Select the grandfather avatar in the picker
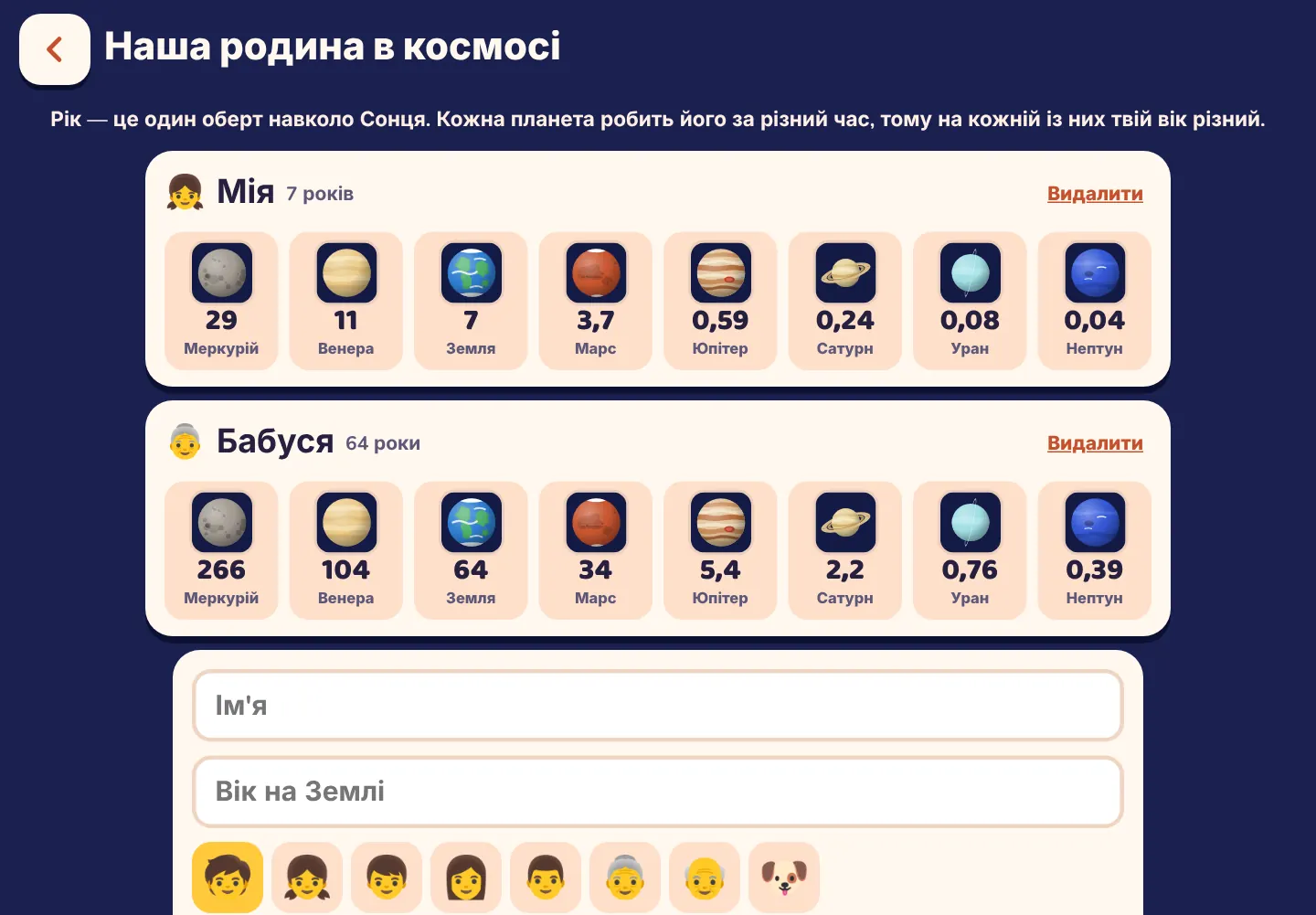The height and width of the screenshot is (915, 1316). click(705, 878)
